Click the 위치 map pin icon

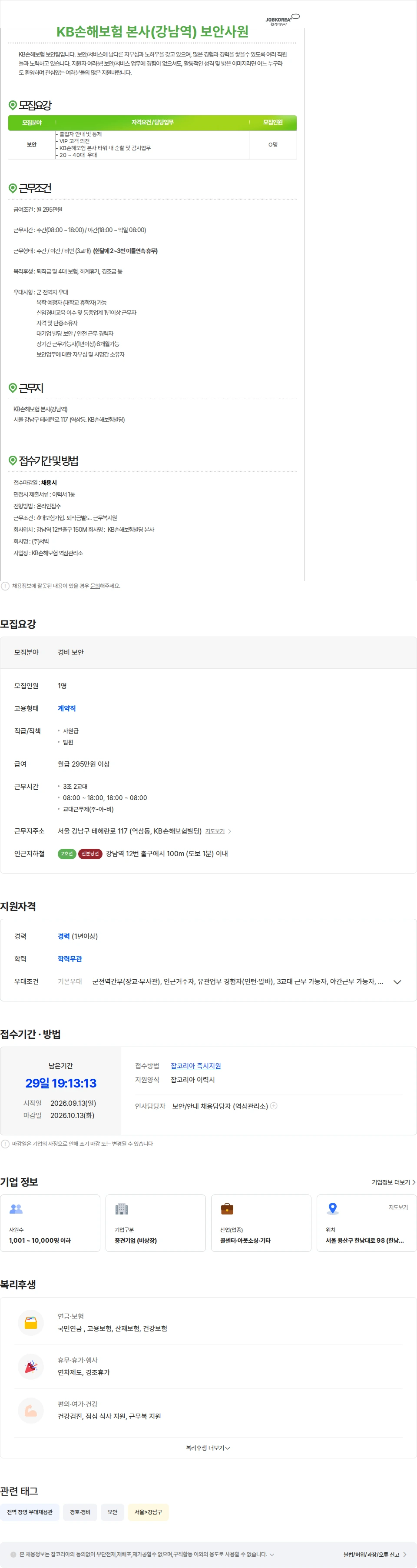click(332, 1209)
